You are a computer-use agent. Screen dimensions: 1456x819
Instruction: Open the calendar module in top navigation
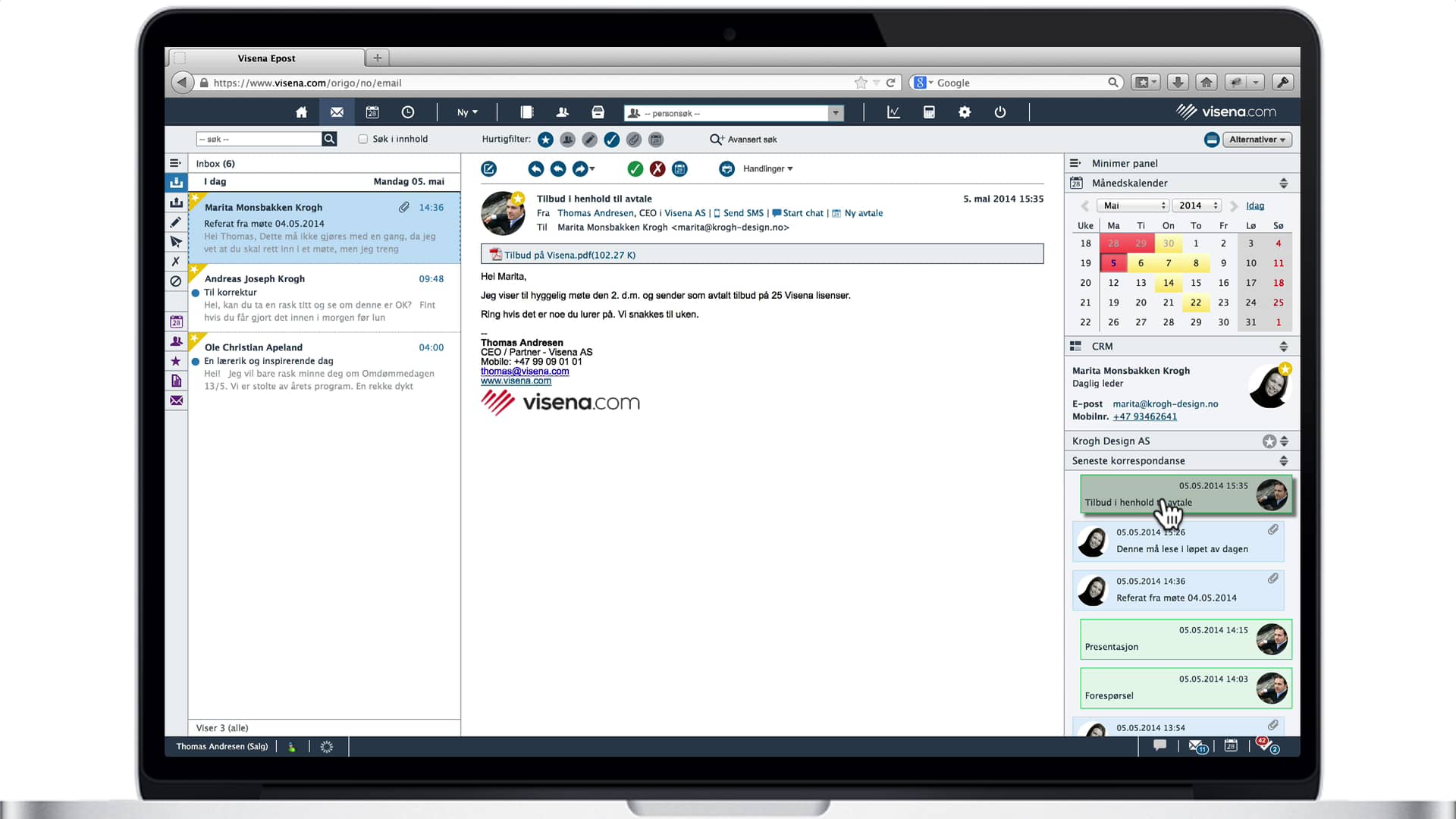click(372, 112)
